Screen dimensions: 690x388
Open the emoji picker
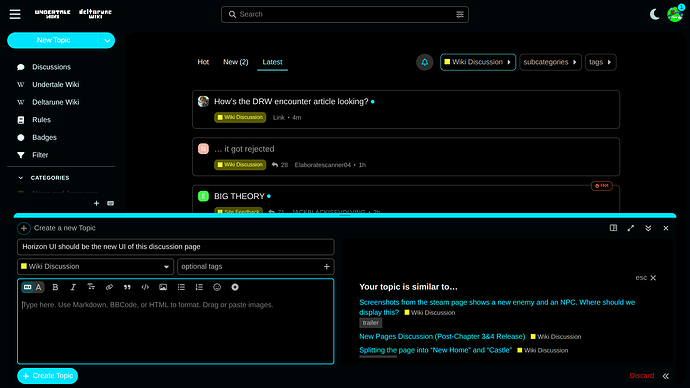(x=217, y=287)
